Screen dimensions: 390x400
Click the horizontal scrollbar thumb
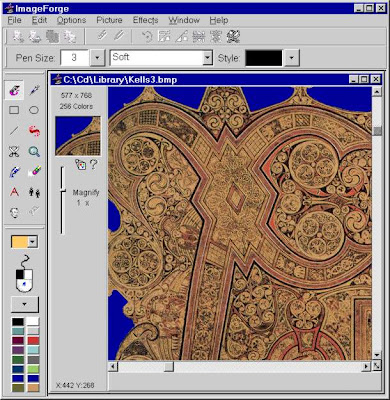(169, 366)
